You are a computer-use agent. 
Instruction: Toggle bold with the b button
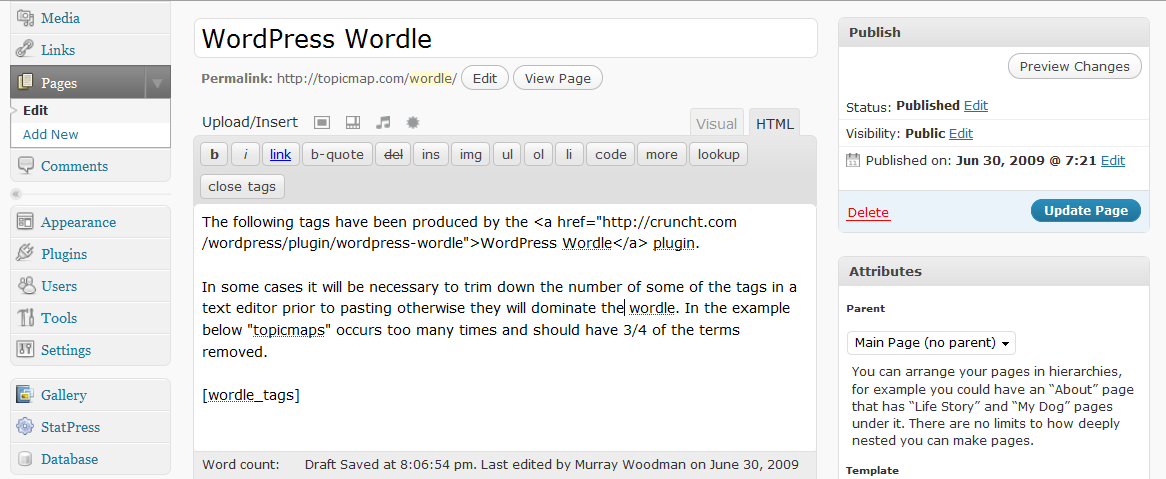(x=214, y=155)
